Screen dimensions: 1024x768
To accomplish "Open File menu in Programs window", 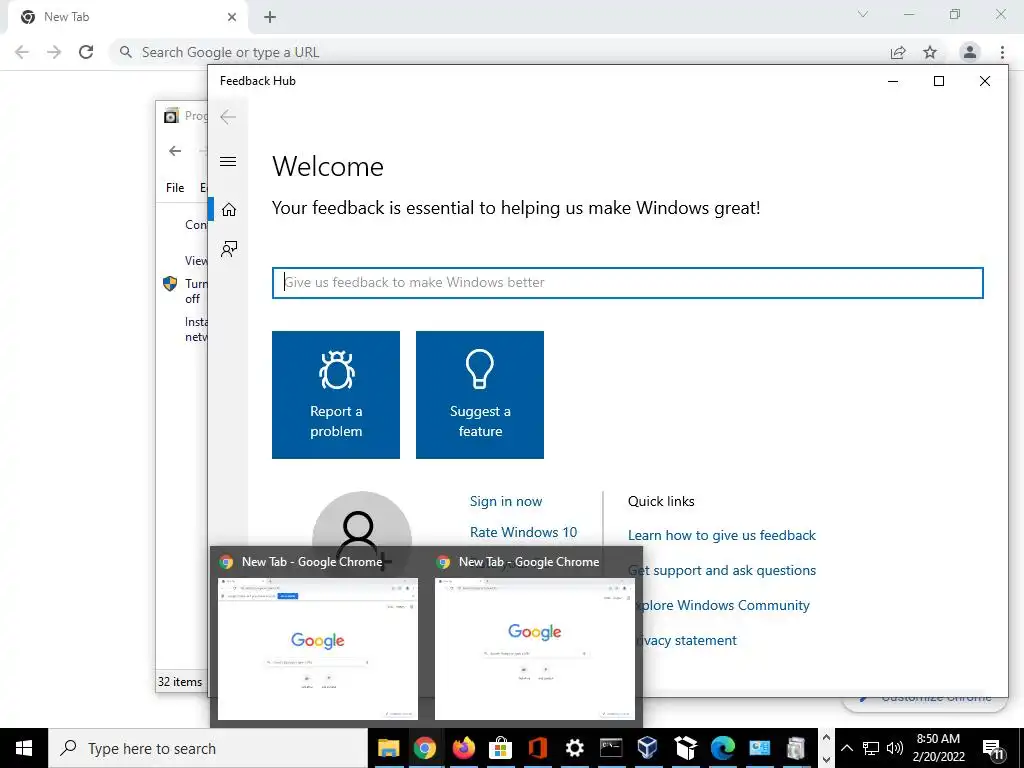I will point(175,188).
